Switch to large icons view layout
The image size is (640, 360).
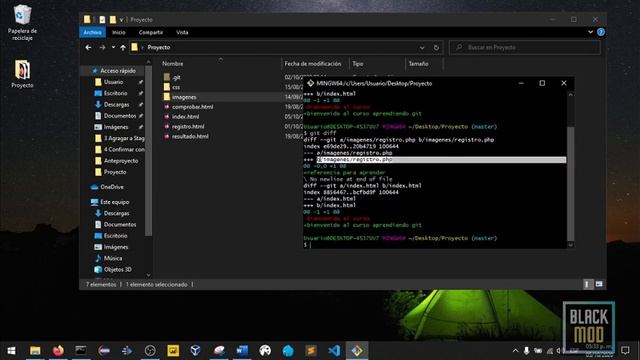coord(598,284)
